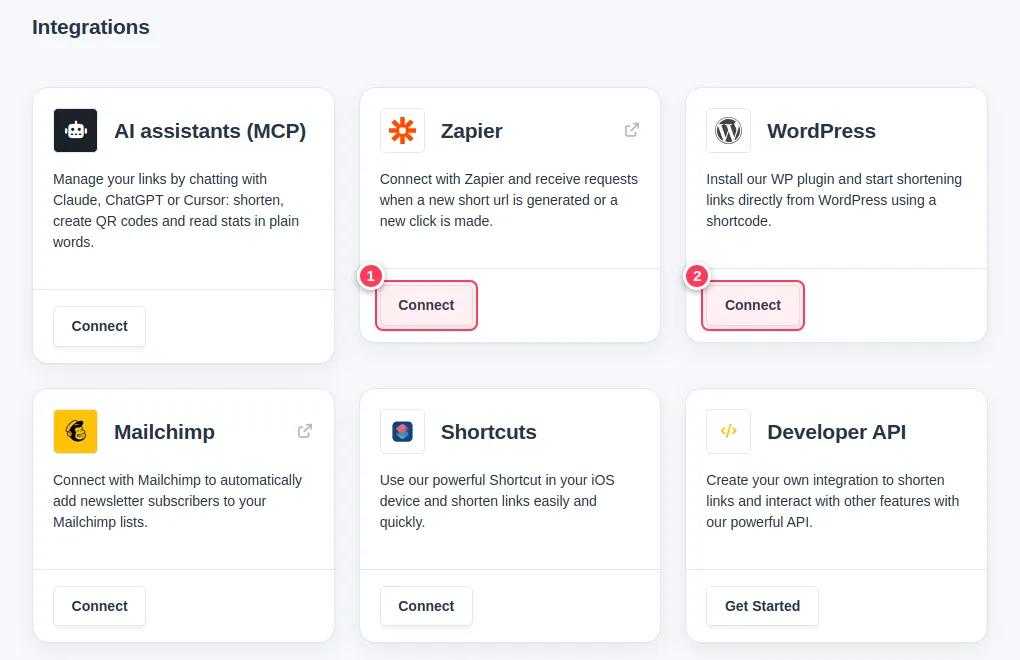1020x660 pixels.
Task: Click the description mentioning Claude, ChatGPT or Cursor
Action: click(x=176, y=210)
